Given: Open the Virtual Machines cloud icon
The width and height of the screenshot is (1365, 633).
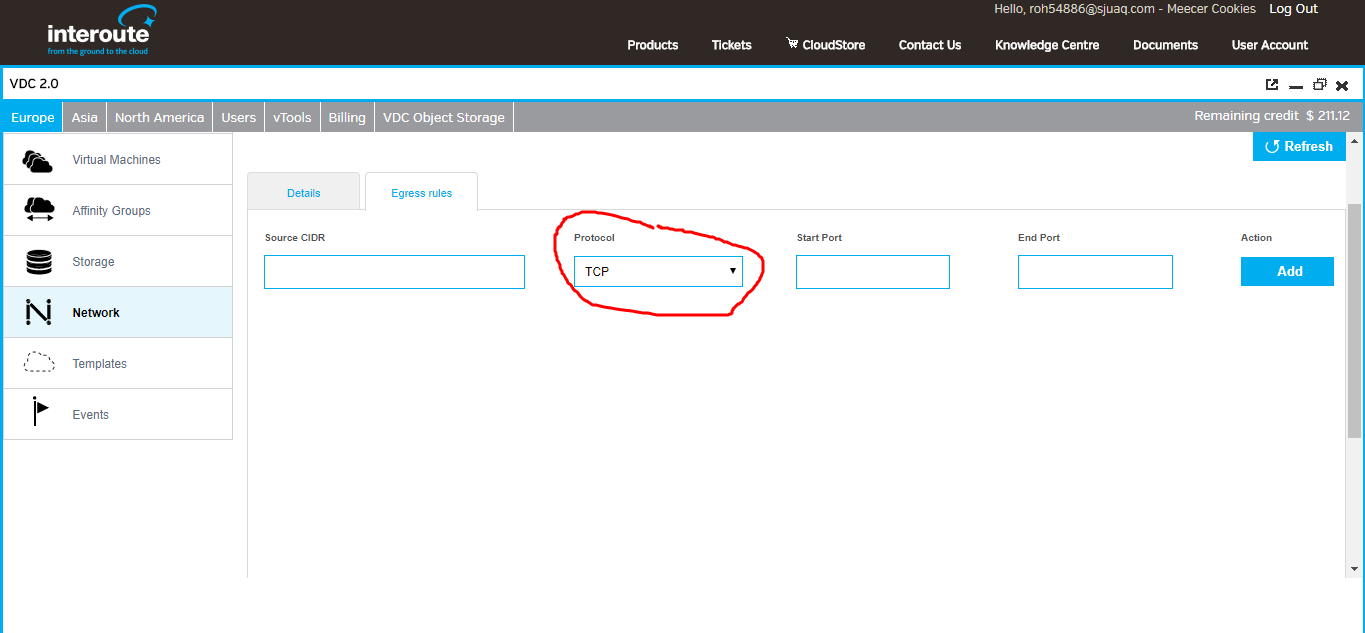Looking at the screenshot, I should (x=38, y=160).
